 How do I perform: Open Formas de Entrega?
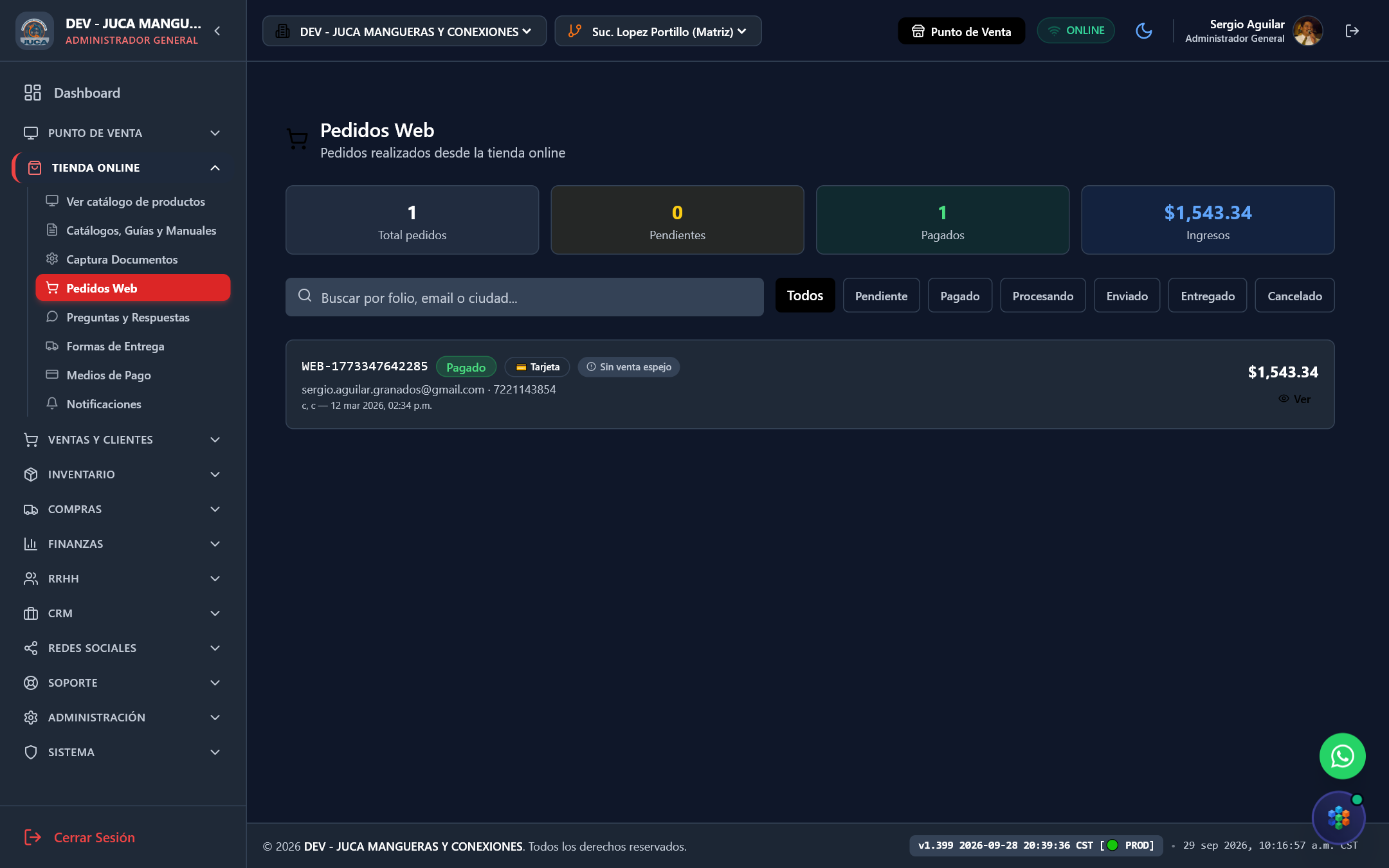click(x=132, y=346)
